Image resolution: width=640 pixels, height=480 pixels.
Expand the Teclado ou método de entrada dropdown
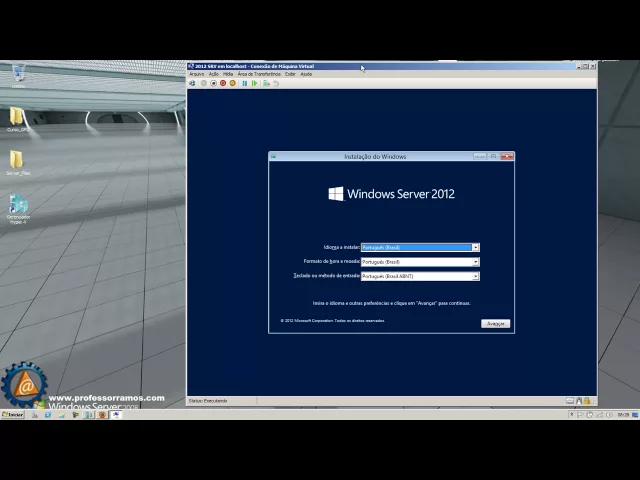coord(476,276)
